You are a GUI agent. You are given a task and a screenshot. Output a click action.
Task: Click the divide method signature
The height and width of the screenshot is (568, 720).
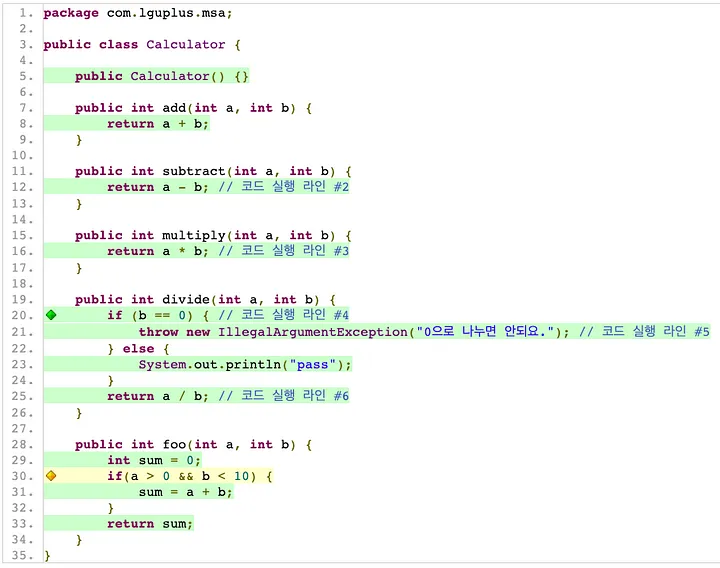click(206, 300)
